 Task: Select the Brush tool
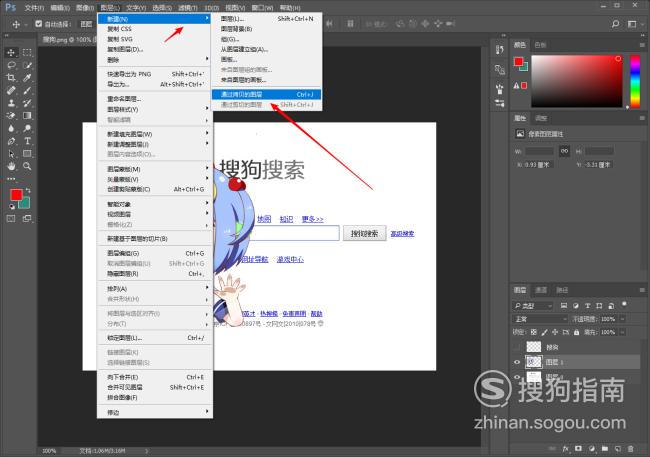tap(27, 90)
